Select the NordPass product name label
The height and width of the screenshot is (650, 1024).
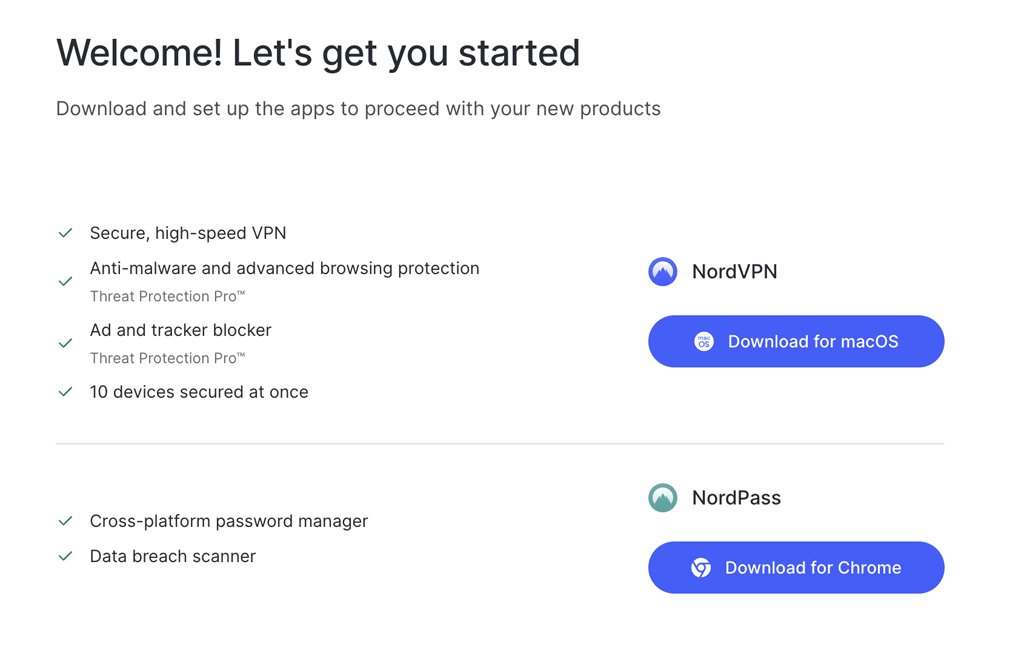point(737,497)
